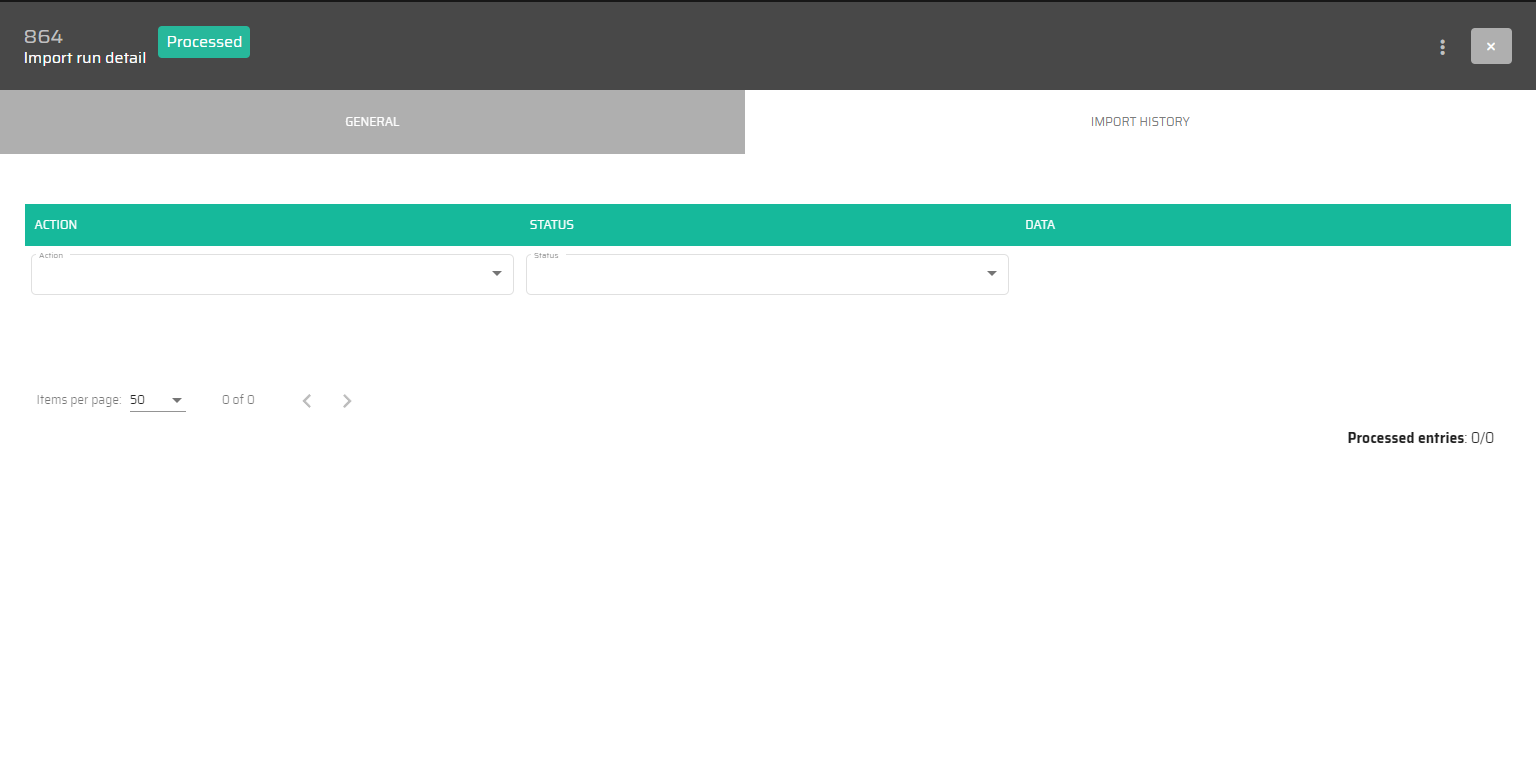Screen dimensions: 1536x769
Task: Click the Processed entries counter
Action: (x=1420, y=438)
